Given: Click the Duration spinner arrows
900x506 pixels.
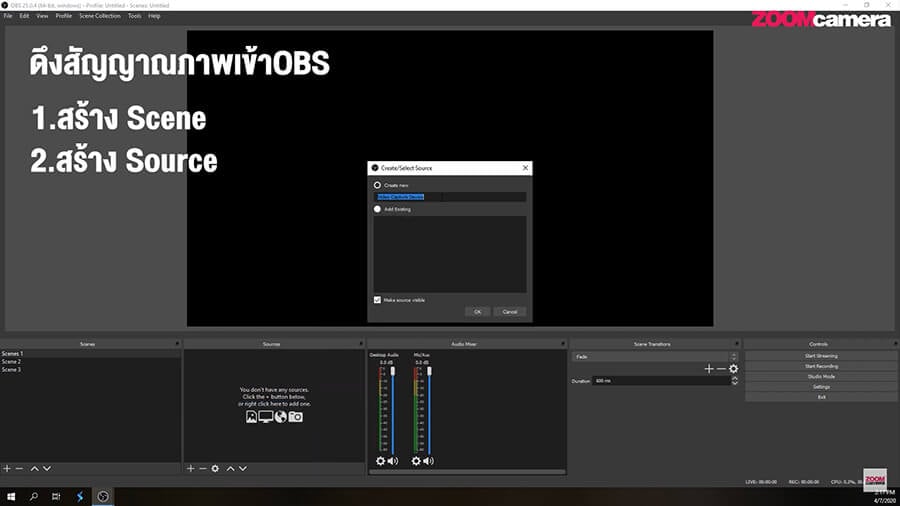Looking at the screenshot, I should coord(735,381).
